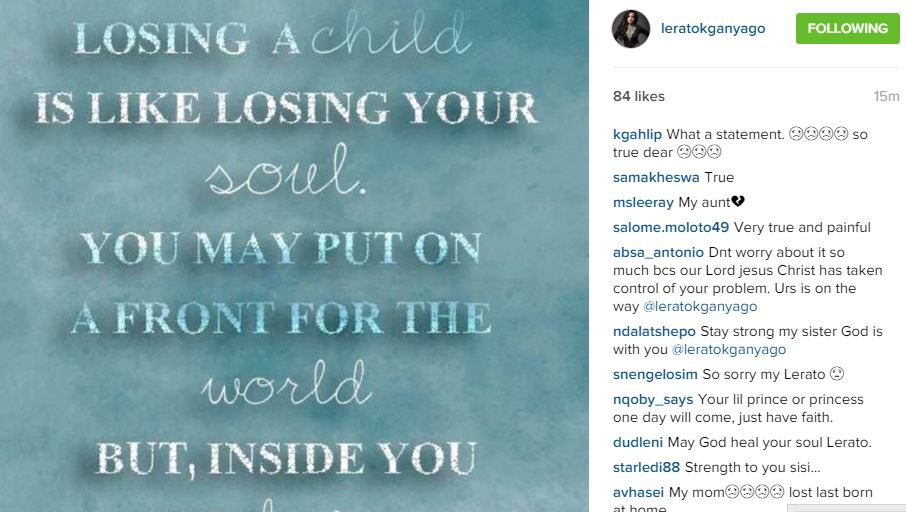The height and width of the screenshot is (512, 906).
Task: Click starledi88's username
Action: pyautogui.click(x=647, y=467)
